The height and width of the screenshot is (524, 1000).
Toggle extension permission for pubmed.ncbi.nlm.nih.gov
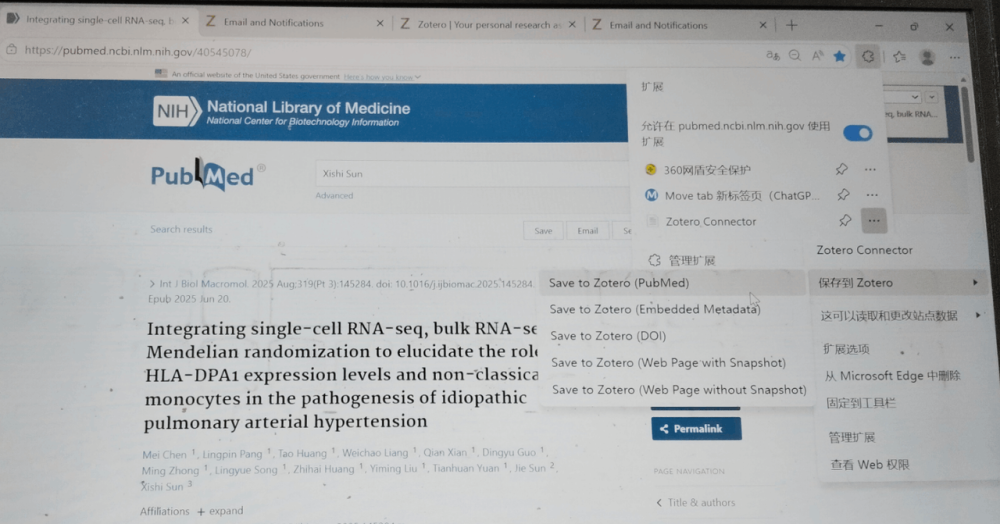[858, 133]
